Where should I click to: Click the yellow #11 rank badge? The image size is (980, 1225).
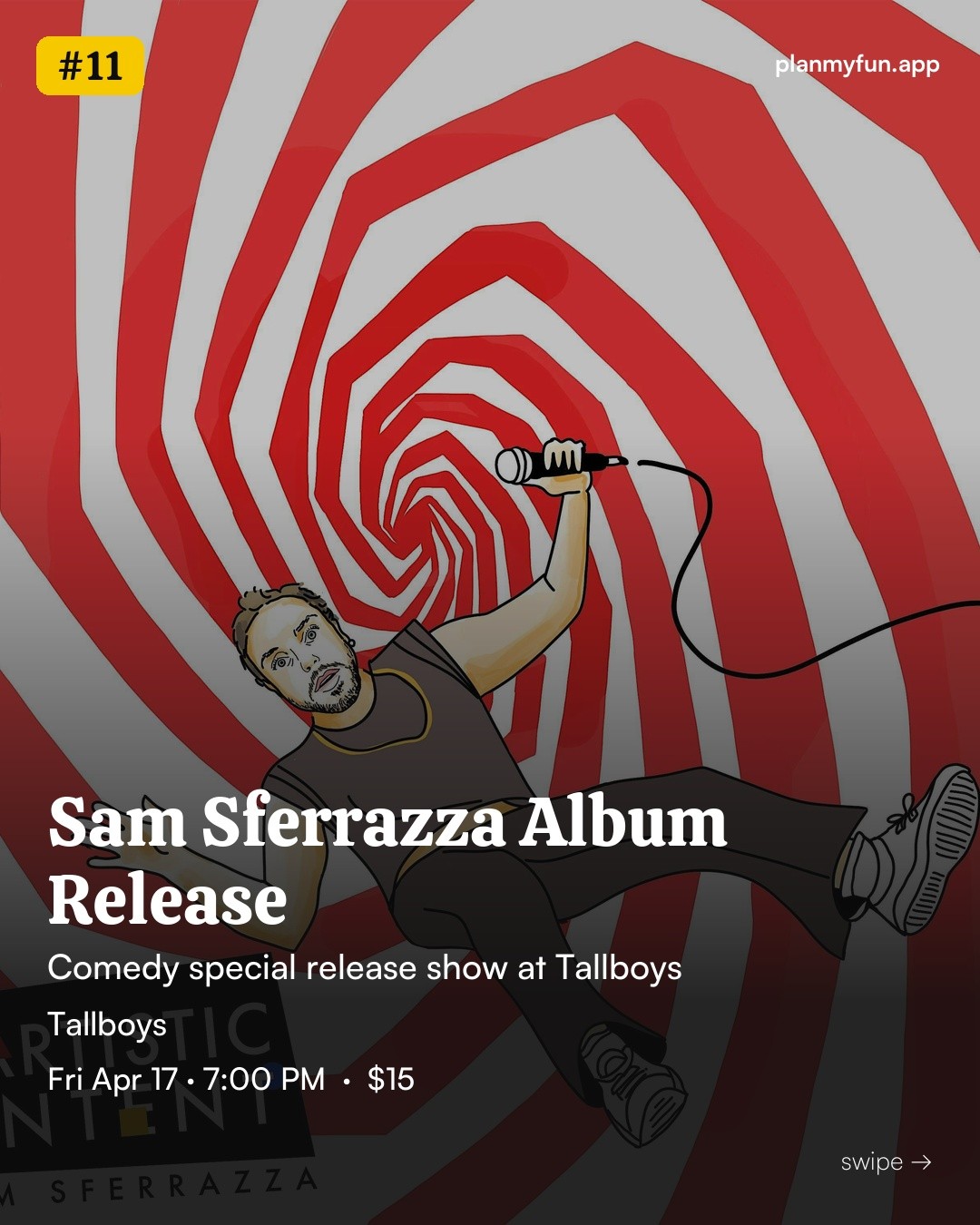coord(90,66)
